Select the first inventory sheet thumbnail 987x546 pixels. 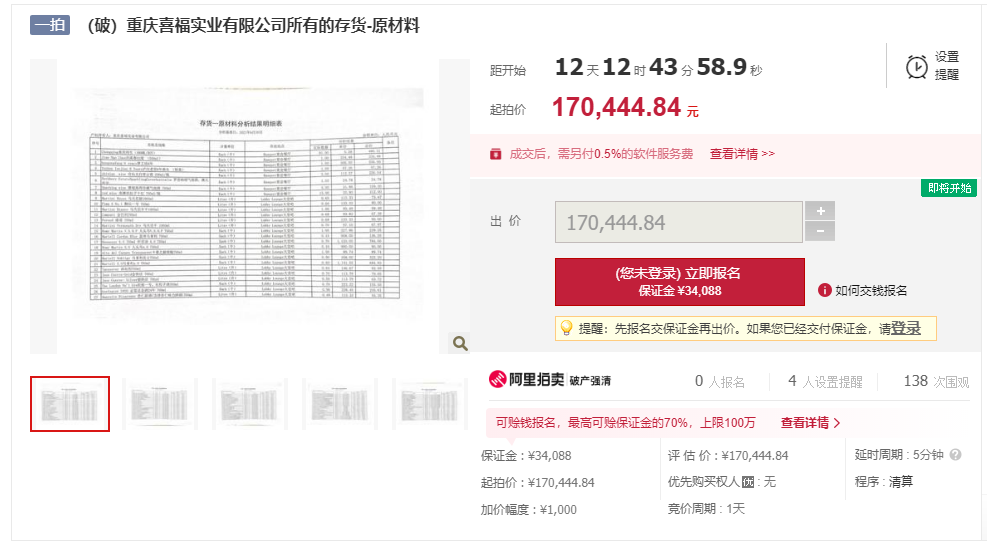[x=70, y=404]
